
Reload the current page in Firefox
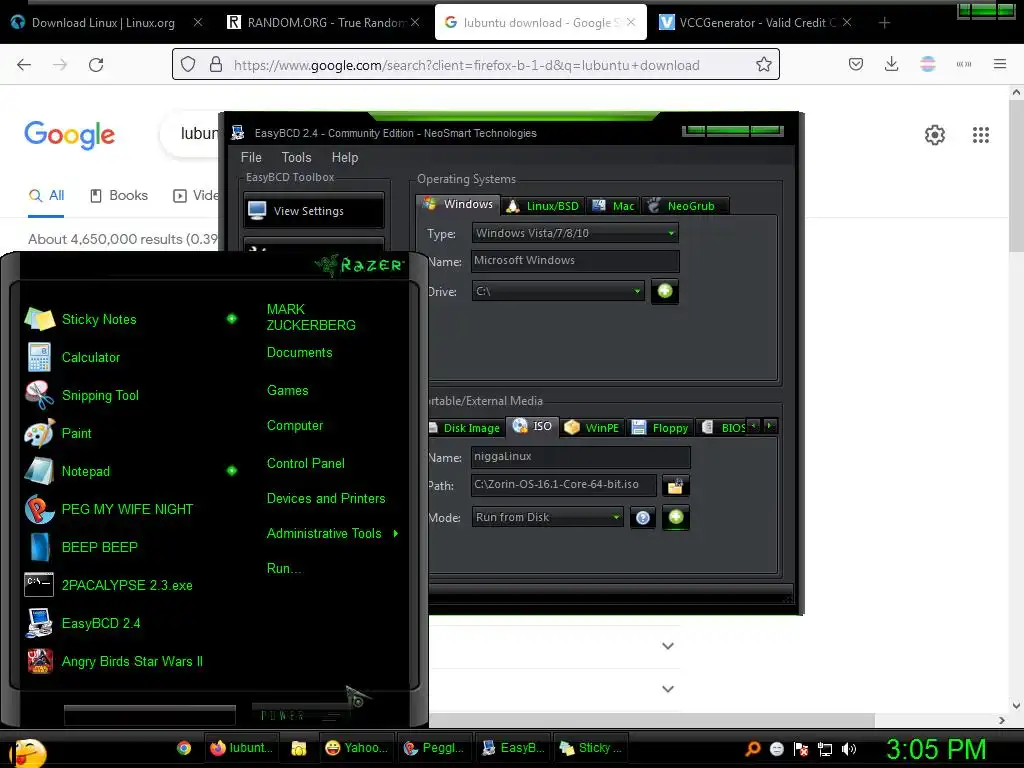click(x=96, y=65)
